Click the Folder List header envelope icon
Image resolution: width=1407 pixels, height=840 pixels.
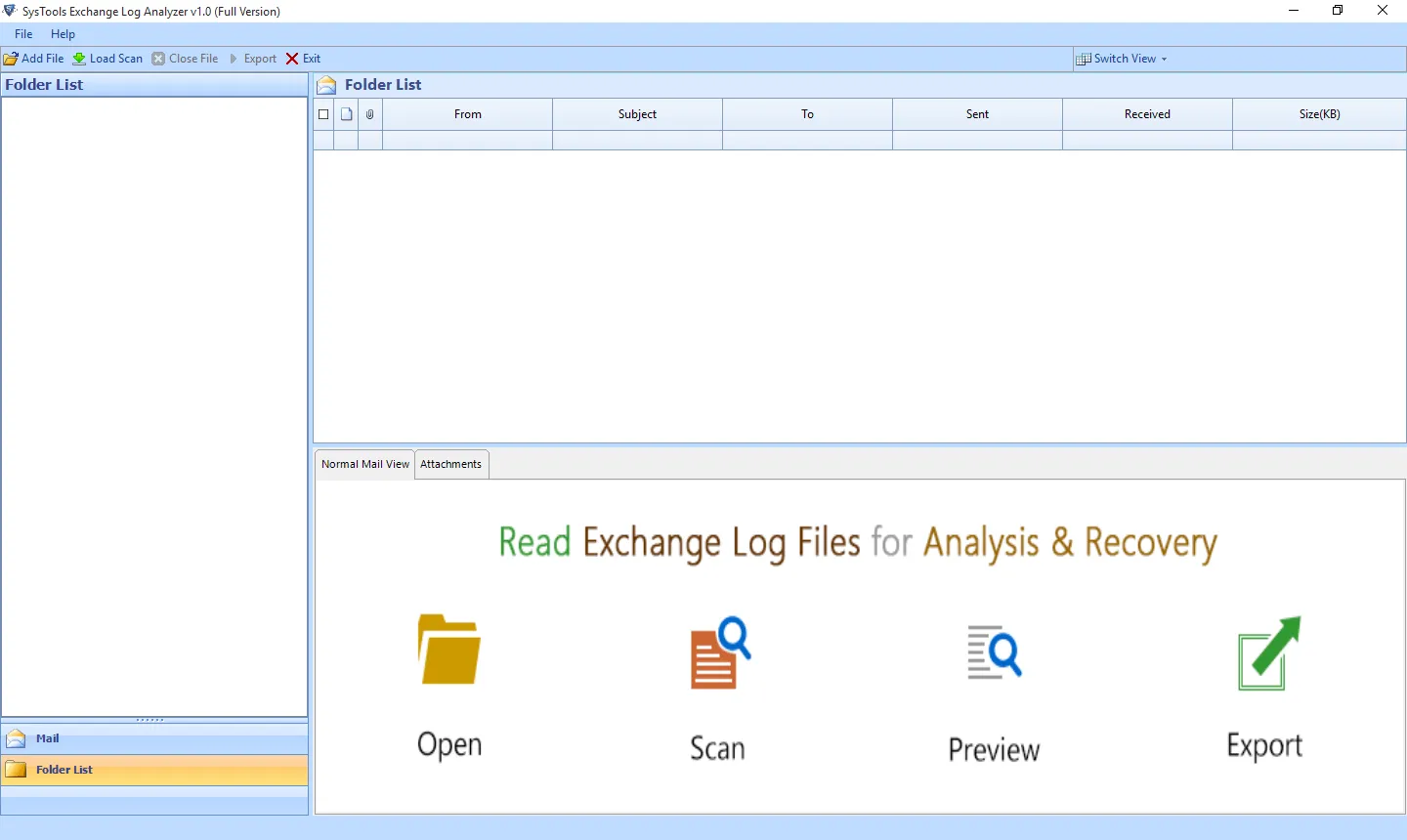coord(327,85)
